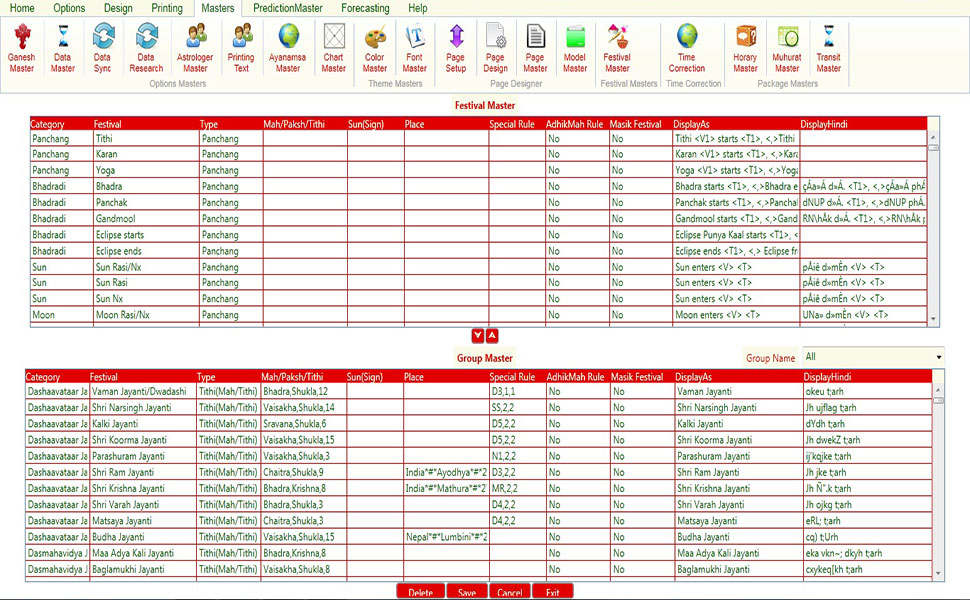
Task: Select the Moon Rasi/Nx row
Action: (x=478, y=314)
